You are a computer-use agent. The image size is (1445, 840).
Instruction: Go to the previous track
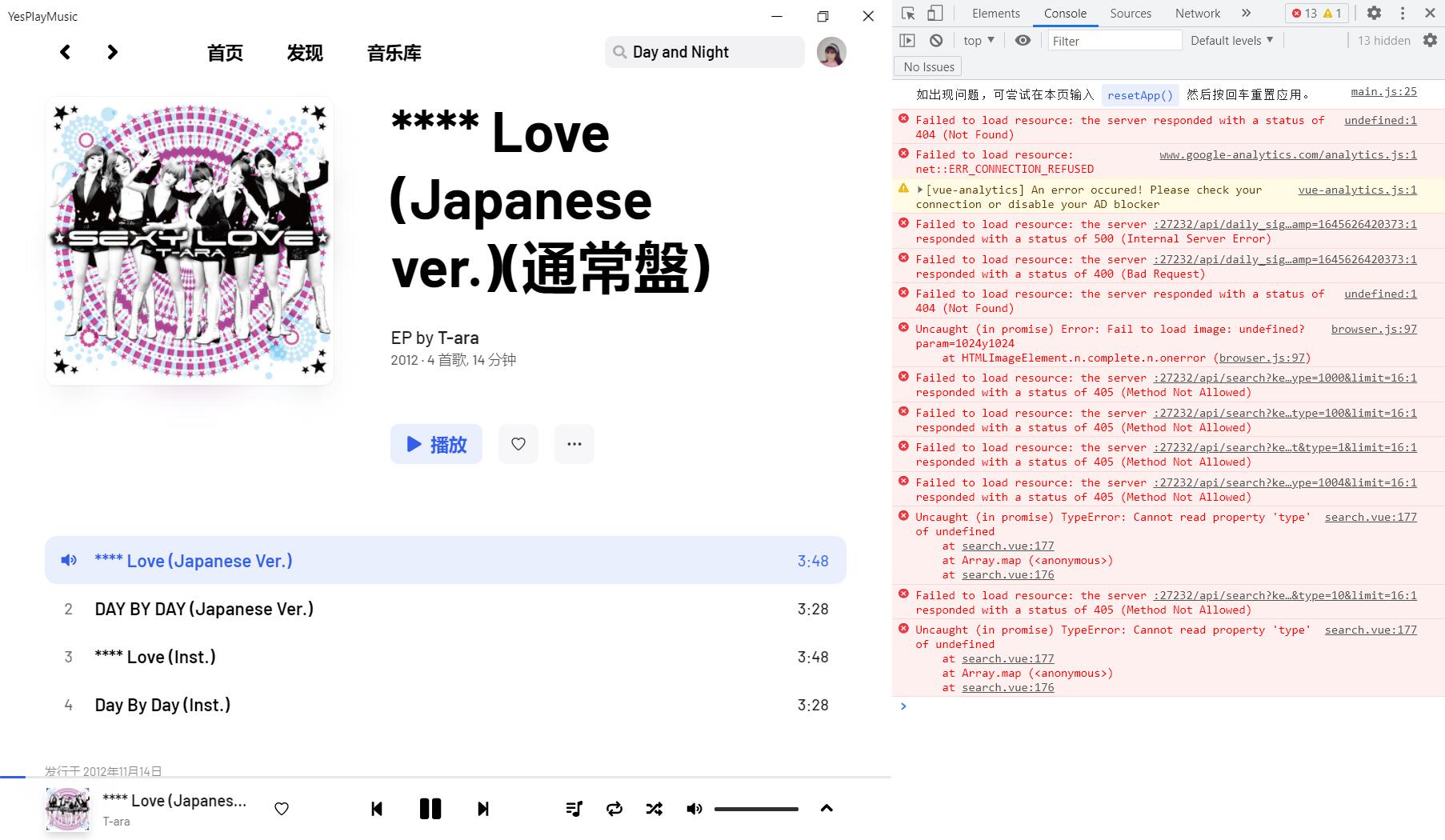pyautogui.click(x=377, y=809)
